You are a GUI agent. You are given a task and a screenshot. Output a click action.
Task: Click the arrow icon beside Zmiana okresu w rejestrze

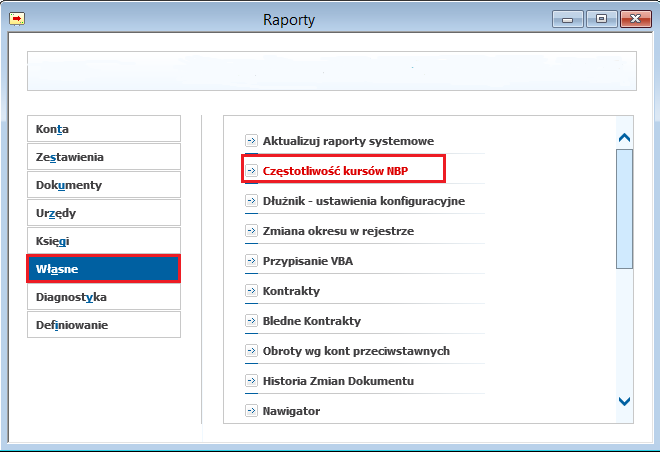click(251, 231)
